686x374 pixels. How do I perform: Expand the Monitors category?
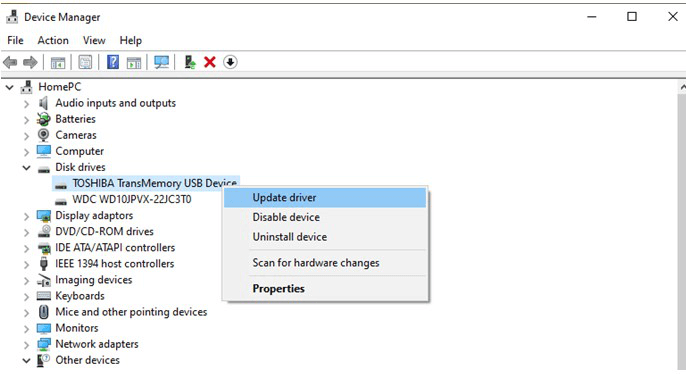click(x=26, y=329)
